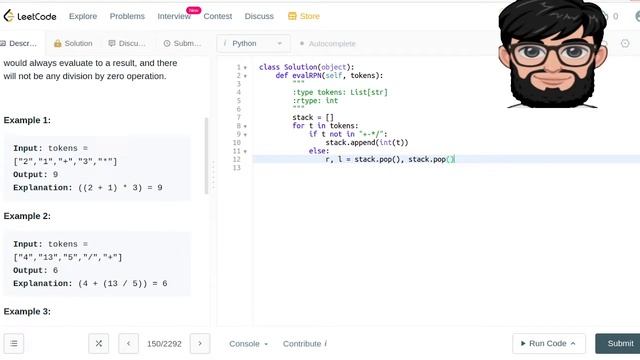Click the Example 2 heading
Image resolution: width=640 pixels, height=360 pixels.
pos(27,216)
